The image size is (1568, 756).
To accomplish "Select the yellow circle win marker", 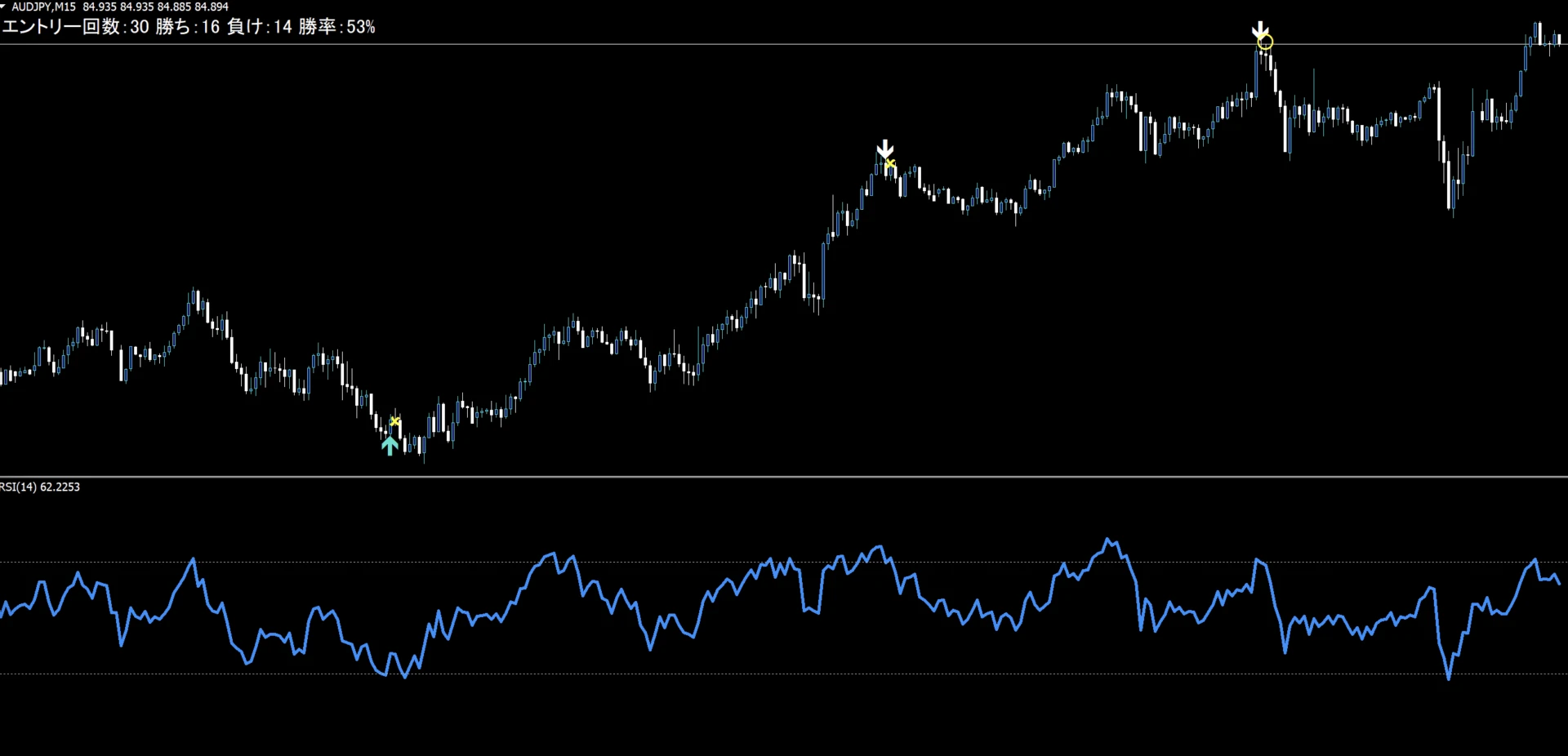I will pos(1265,42).
